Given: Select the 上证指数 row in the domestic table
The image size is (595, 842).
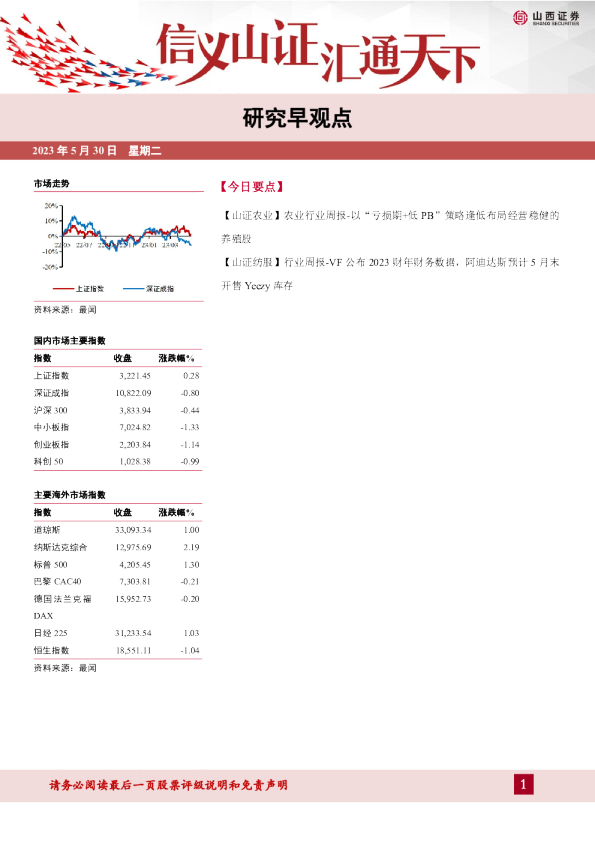Looking at the screenshot, I should [117, 375].
